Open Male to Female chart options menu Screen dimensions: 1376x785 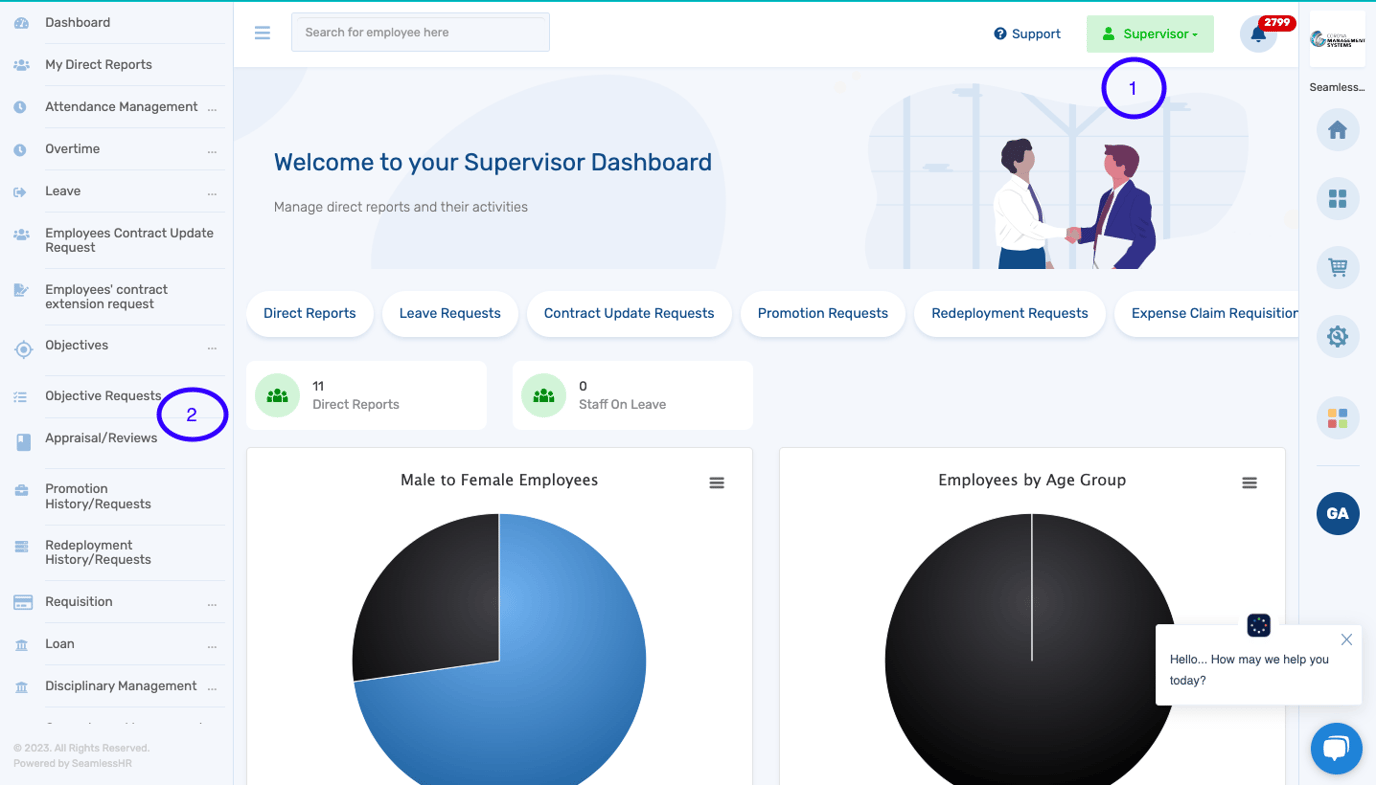717,483
